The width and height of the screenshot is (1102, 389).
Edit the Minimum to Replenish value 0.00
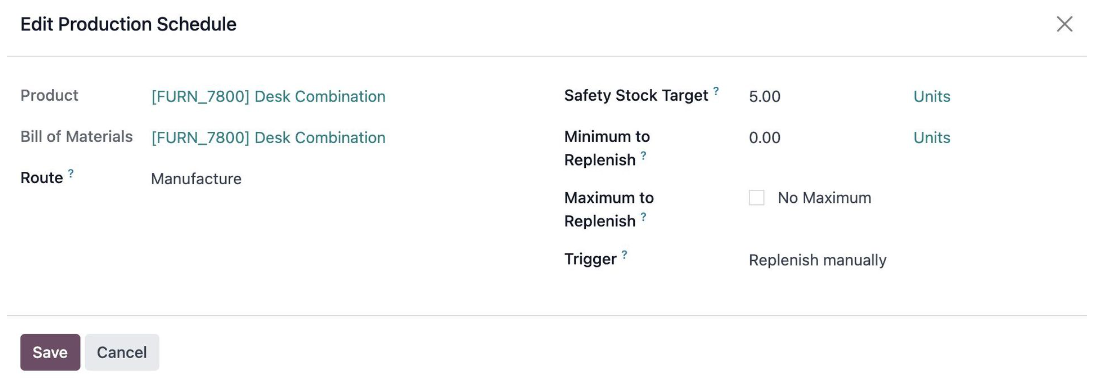[821, 138]
